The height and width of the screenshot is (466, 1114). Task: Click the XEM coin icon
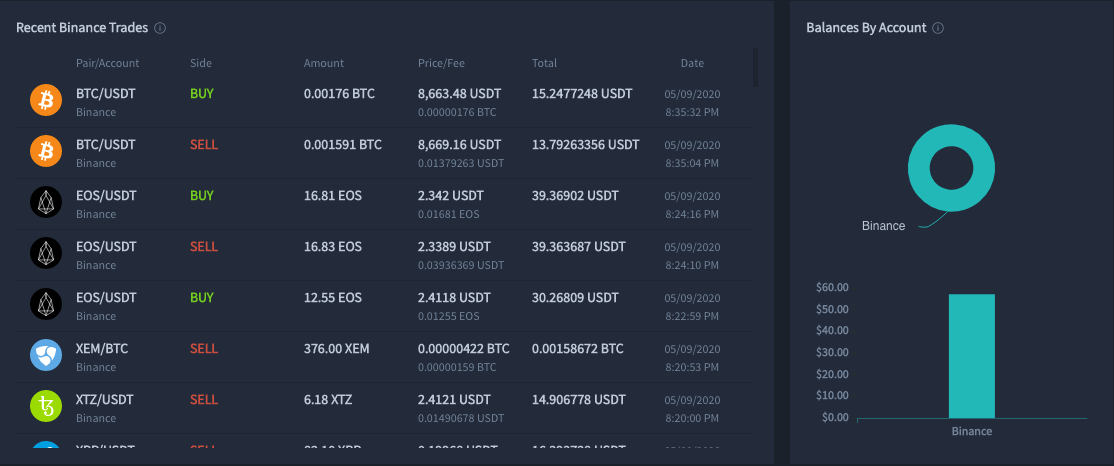click(46, 357)
